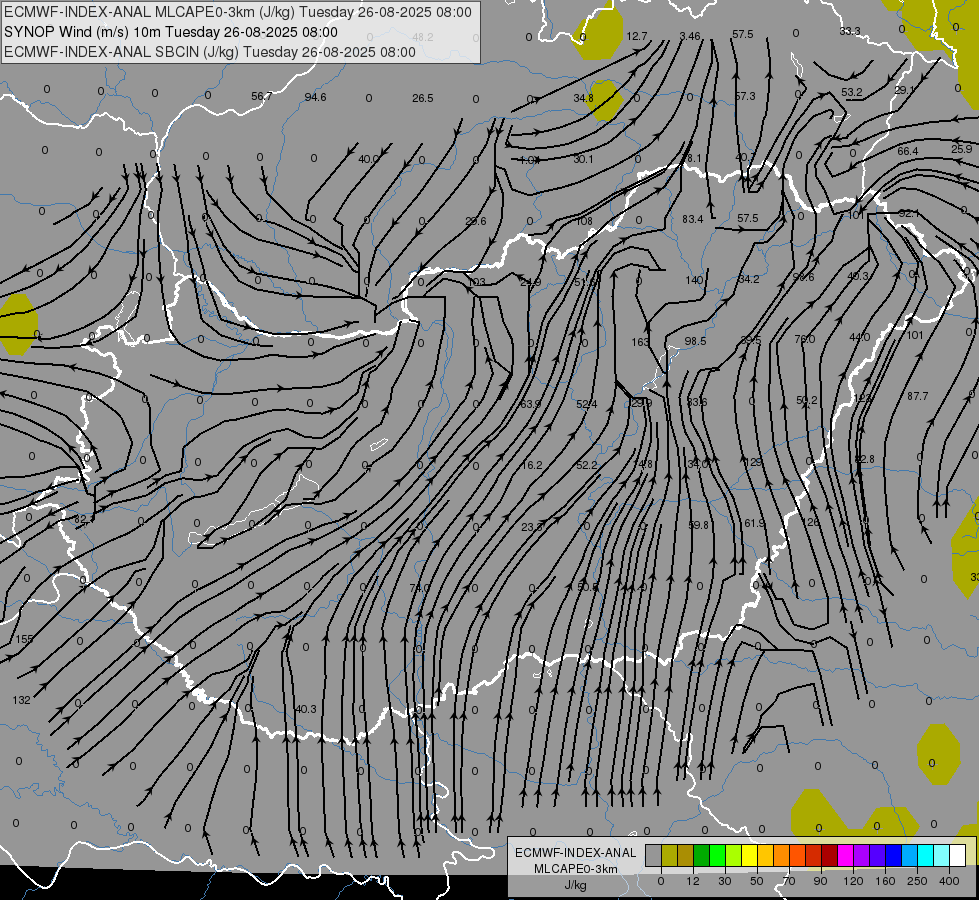
Task: Click the legend tick label 30
Action: (725, 881)
